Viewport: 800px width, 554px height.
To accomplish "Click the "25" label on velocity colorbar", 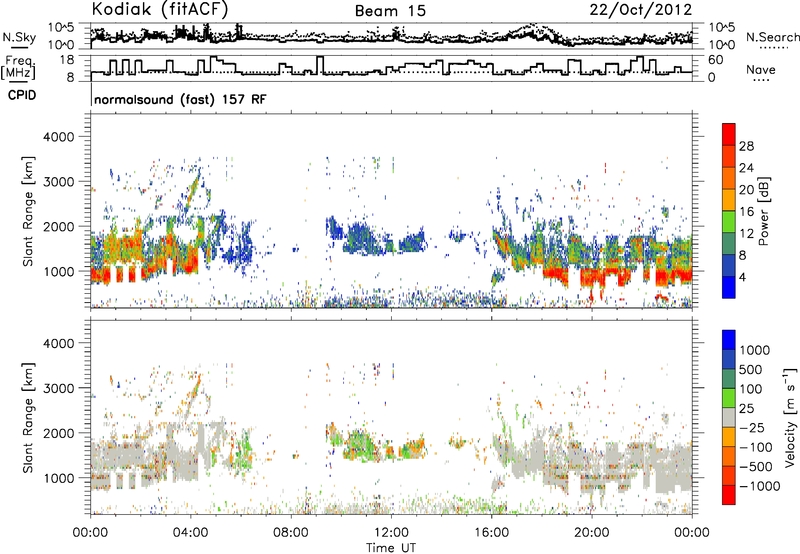I will 747,409.
